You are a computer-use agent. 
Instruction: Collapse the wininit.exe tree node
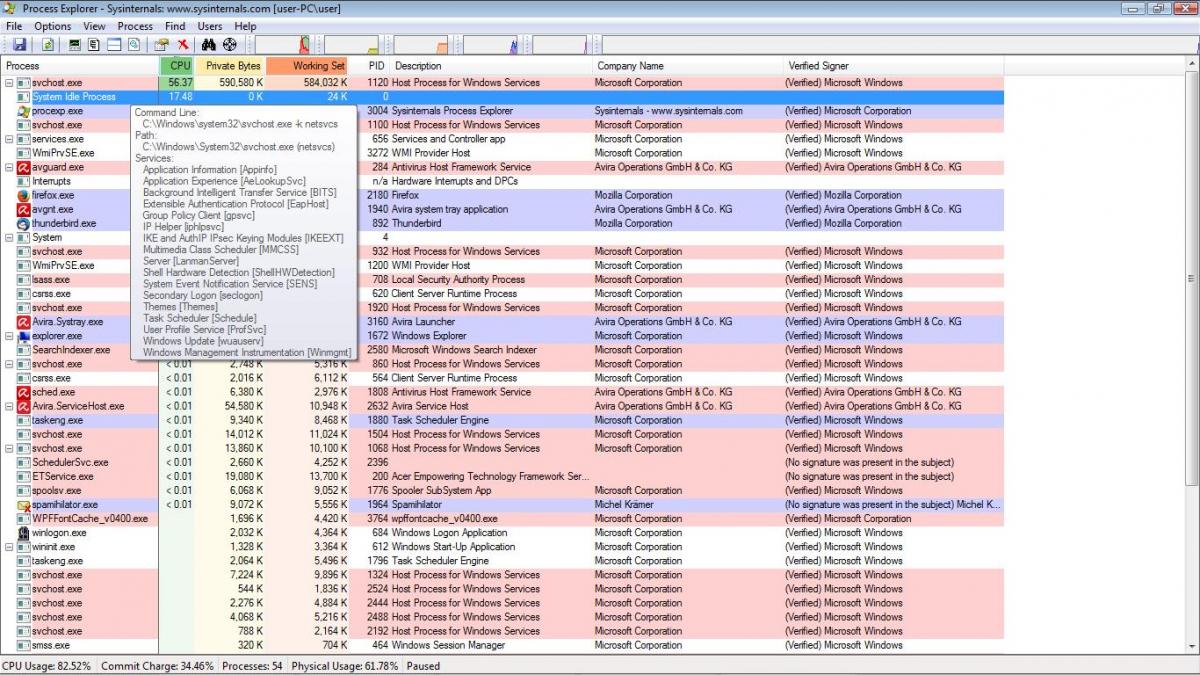[9, 547]
